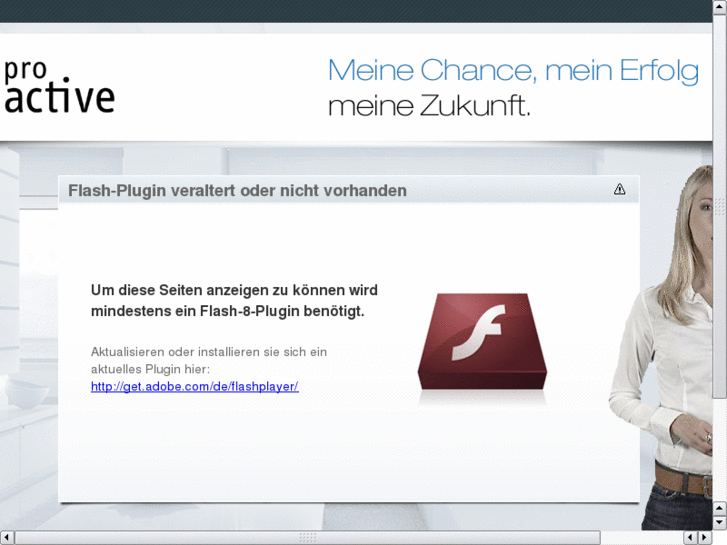Click vertical scrollbar down arrow at bottom

720,522
